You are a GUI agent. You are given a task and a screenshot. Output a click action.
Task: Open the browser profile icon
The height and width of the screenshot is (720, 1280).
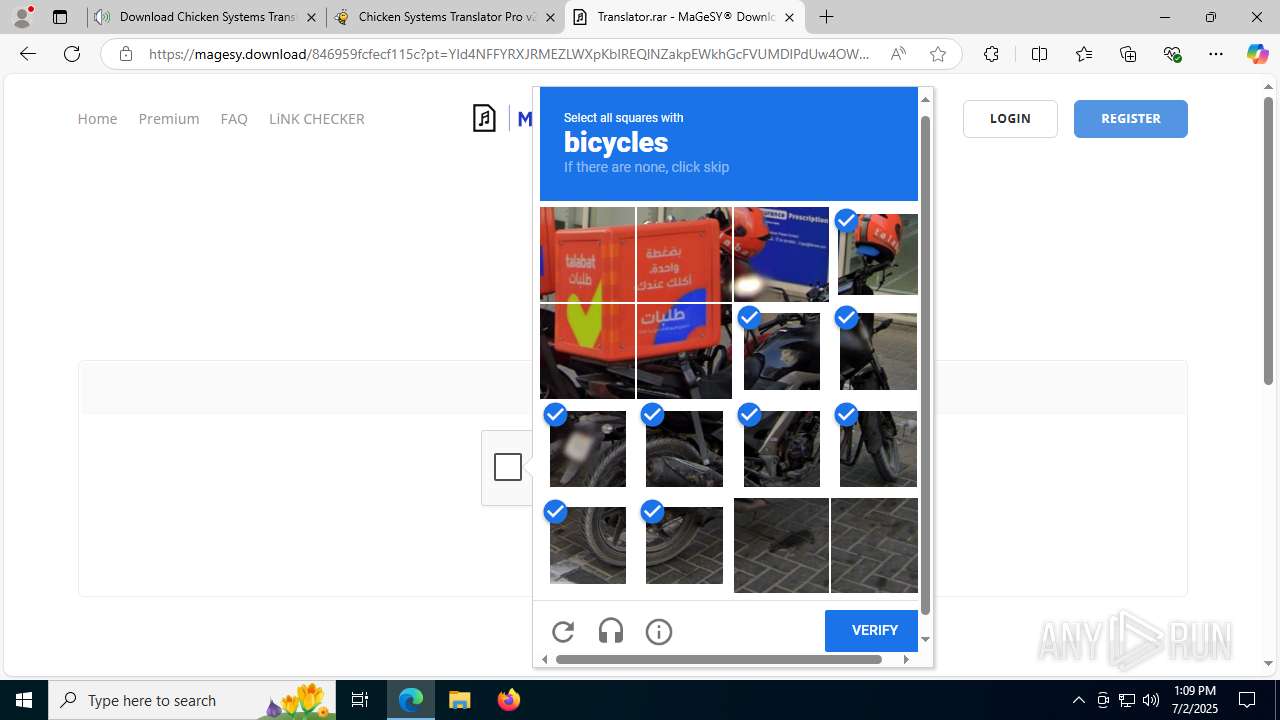tap(22, 17)
